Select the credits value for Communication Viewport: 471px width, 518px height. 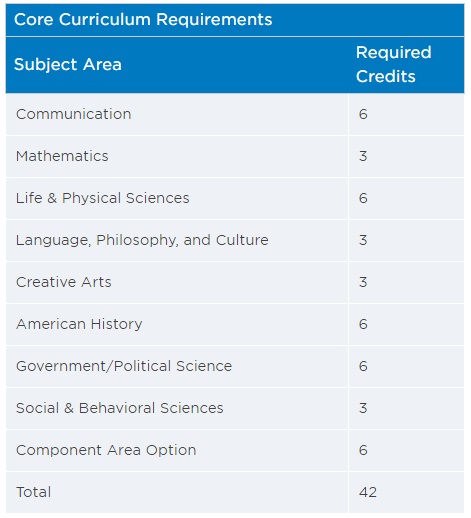tap(363, 114)
